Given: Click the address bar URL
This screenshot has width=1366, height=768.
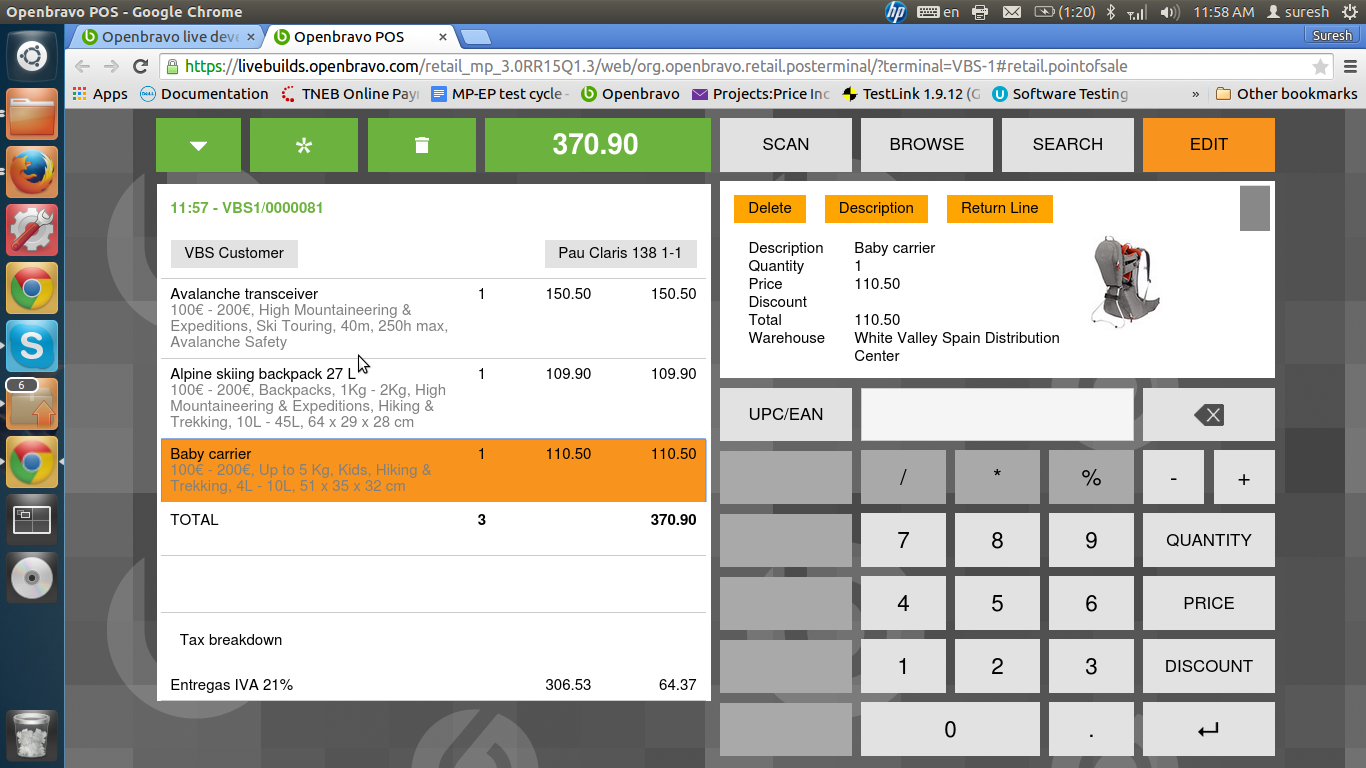Looking at the screenshot, I should 656,67.
